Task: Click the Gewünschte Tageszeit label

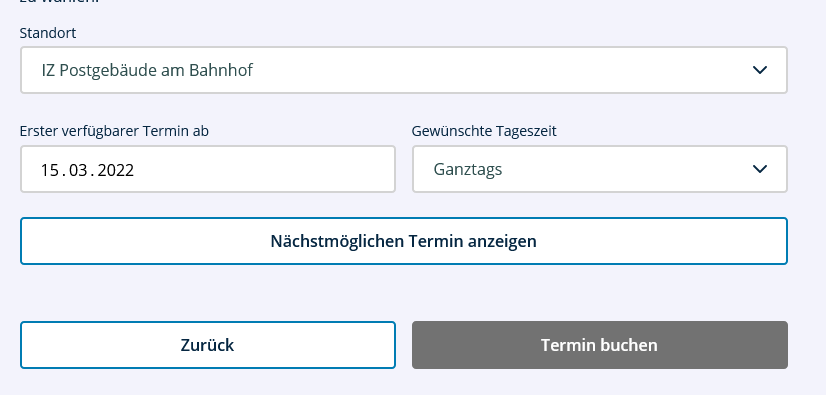Action: click(x=484, y=131)
